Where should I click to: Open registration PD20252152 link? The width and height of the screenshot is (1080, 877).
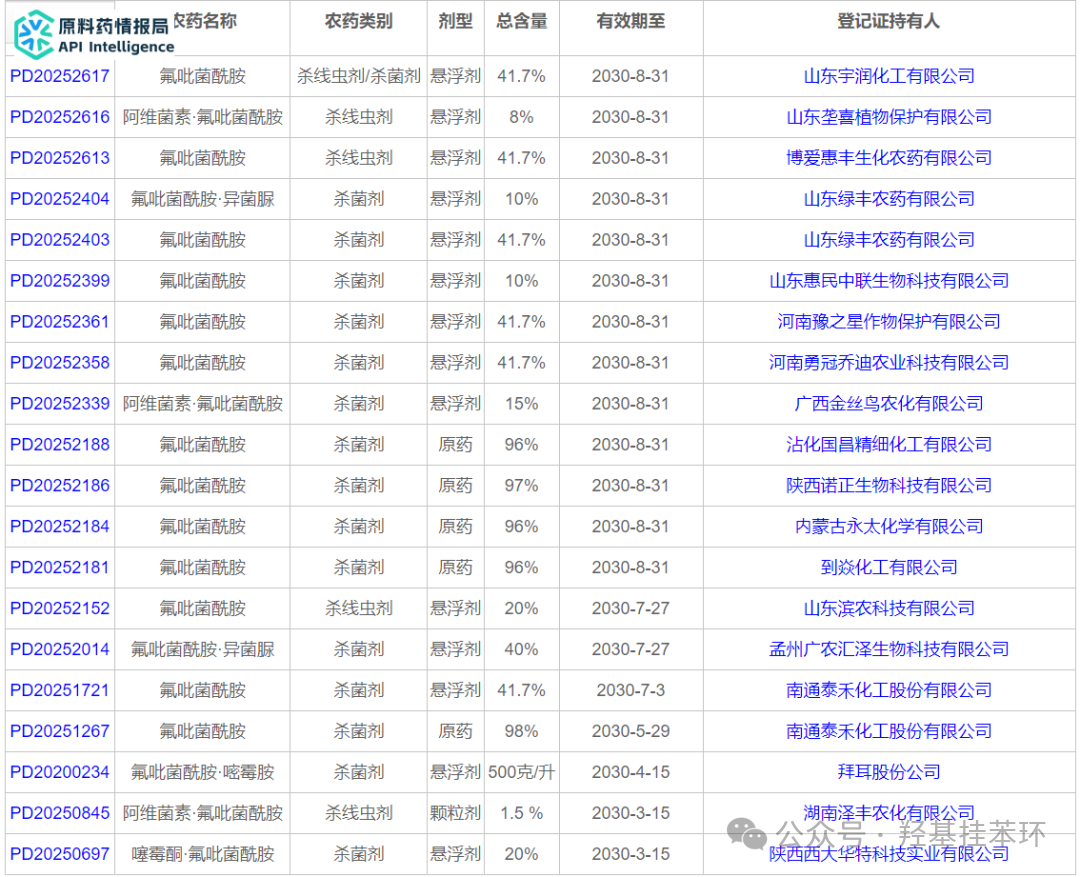coord(60,608)
